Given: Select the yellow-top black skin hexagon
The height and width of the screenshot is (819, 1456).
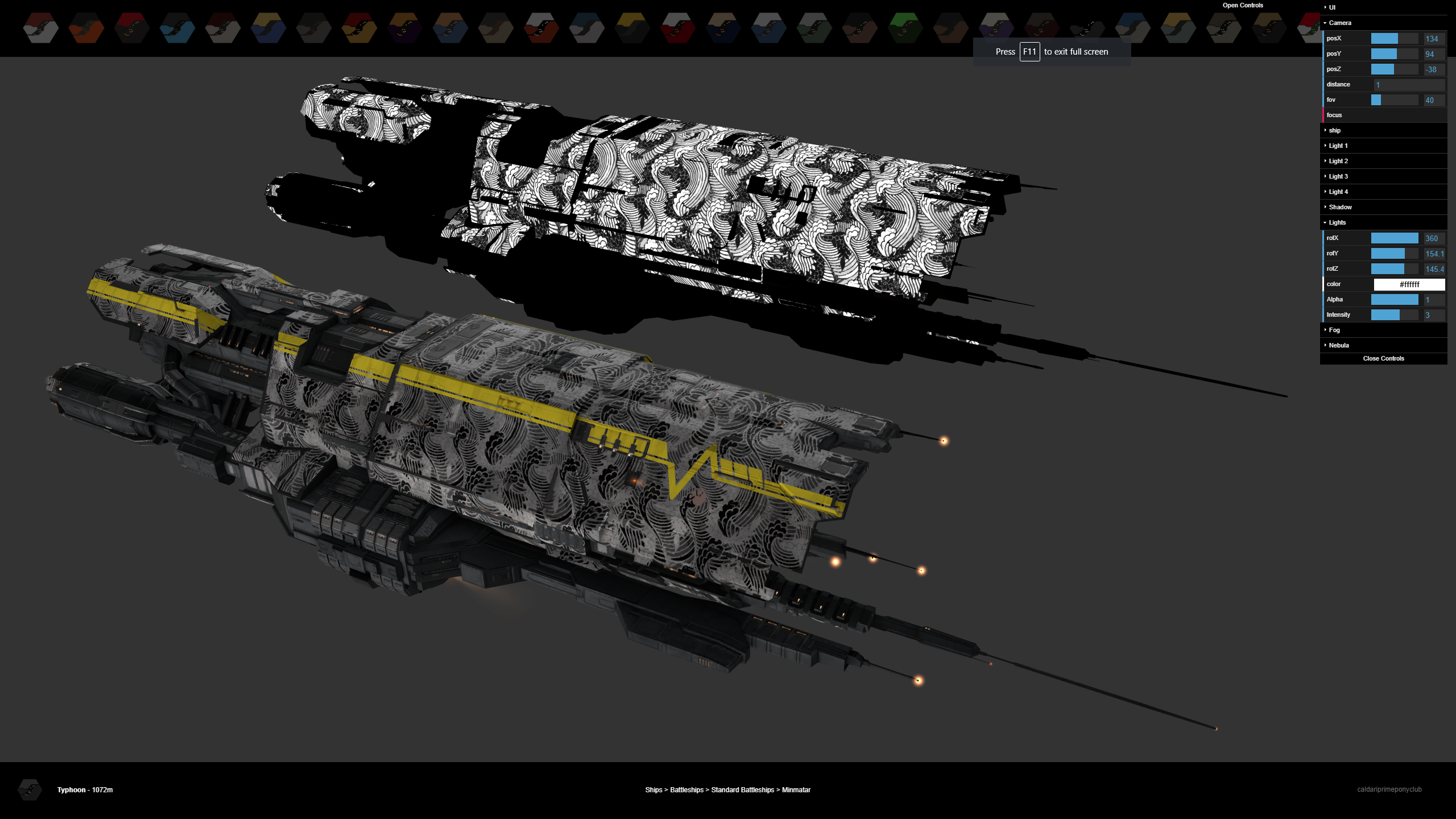Looking at the screenshot, I should [x=632, y=28].
